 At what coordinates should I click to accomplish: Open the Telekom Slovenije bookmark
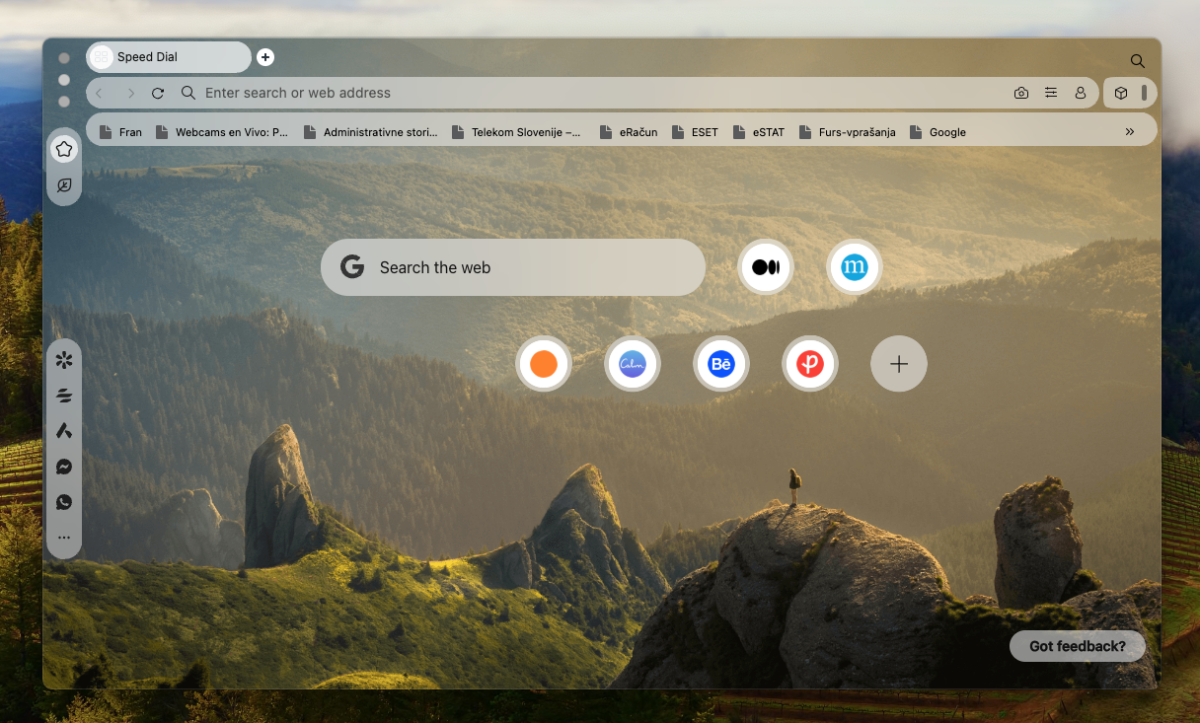[x=516, y=132]
